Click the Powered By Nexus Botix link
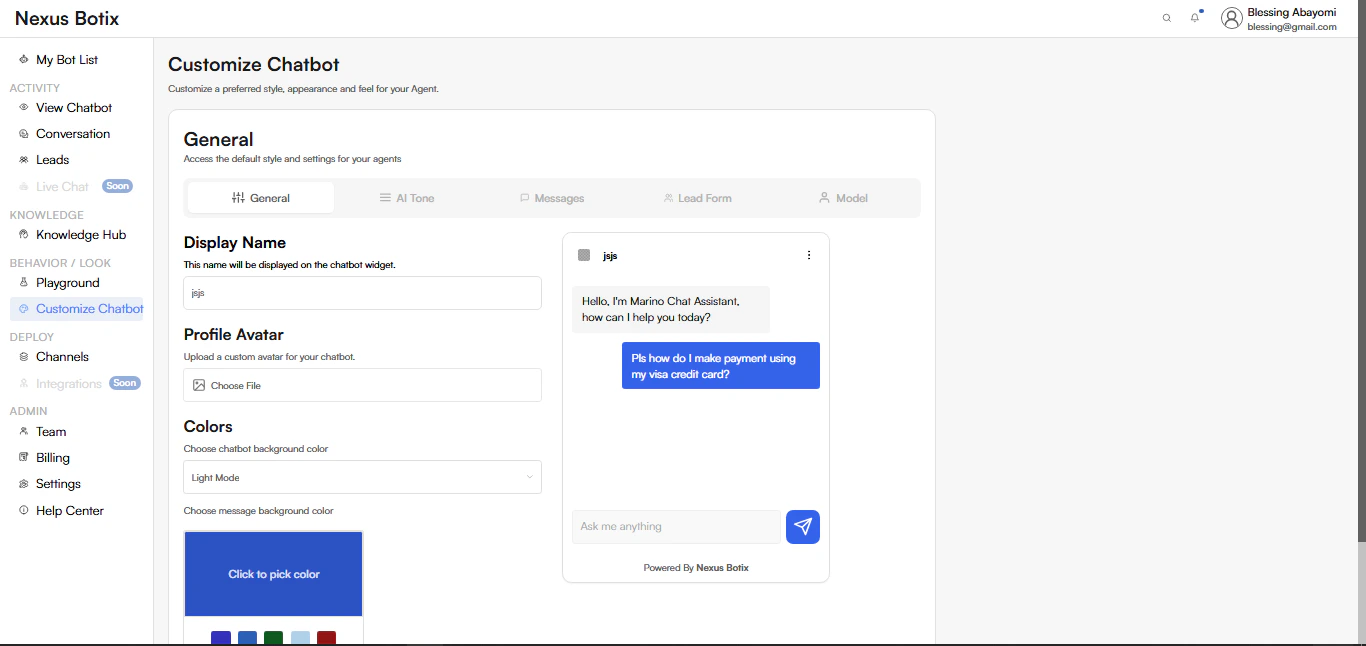 coord(696,568)
